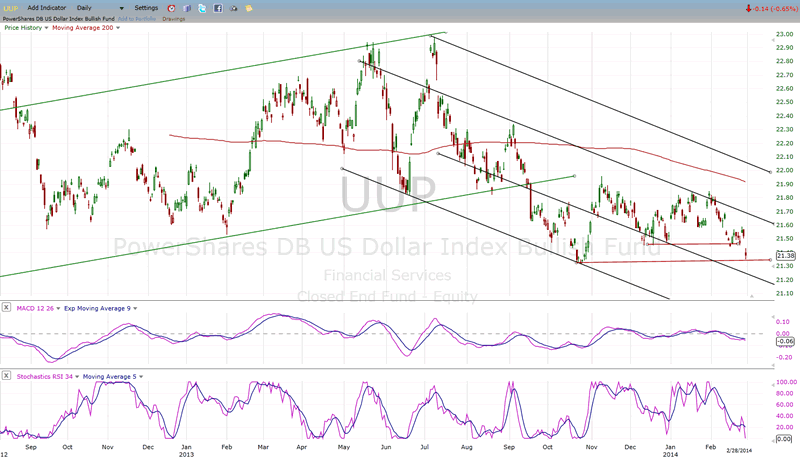The height and width of the screenshot is (458, 800).
Task: Expand the Moving Average 200 dropdown
Action: pos(118,28)
